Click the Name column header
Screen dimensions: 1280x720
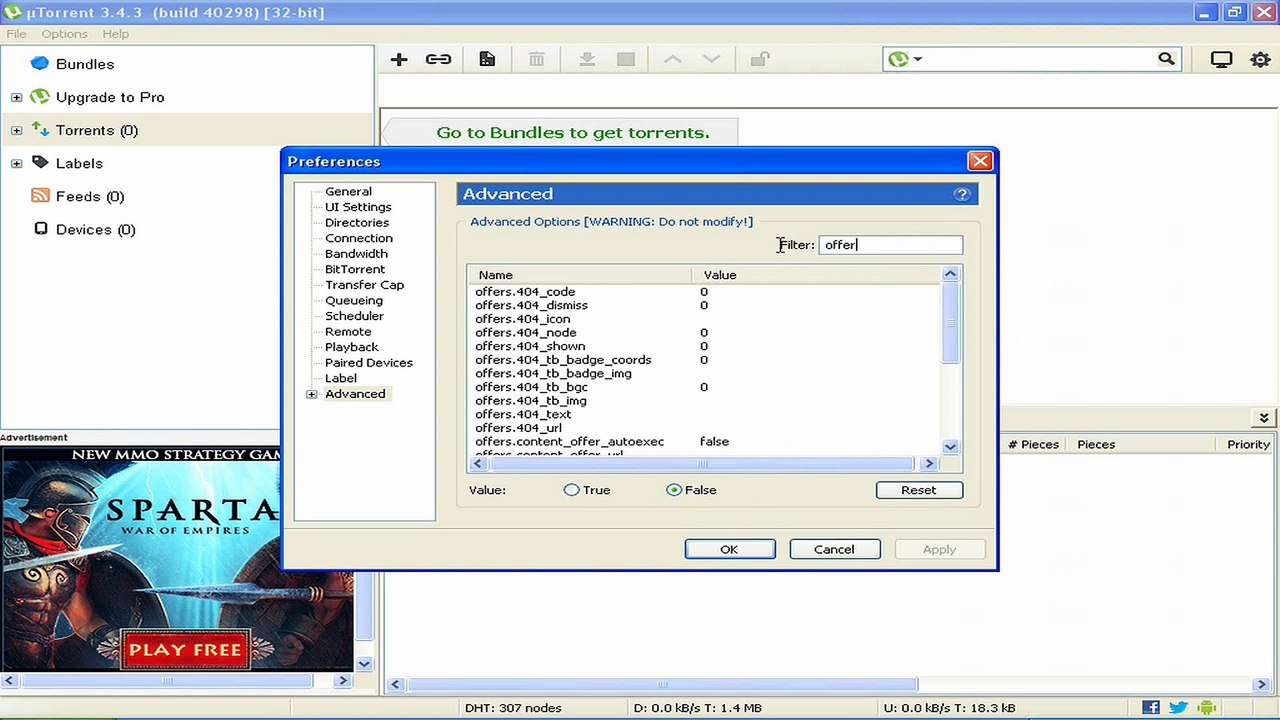click(x=579, y=275)
